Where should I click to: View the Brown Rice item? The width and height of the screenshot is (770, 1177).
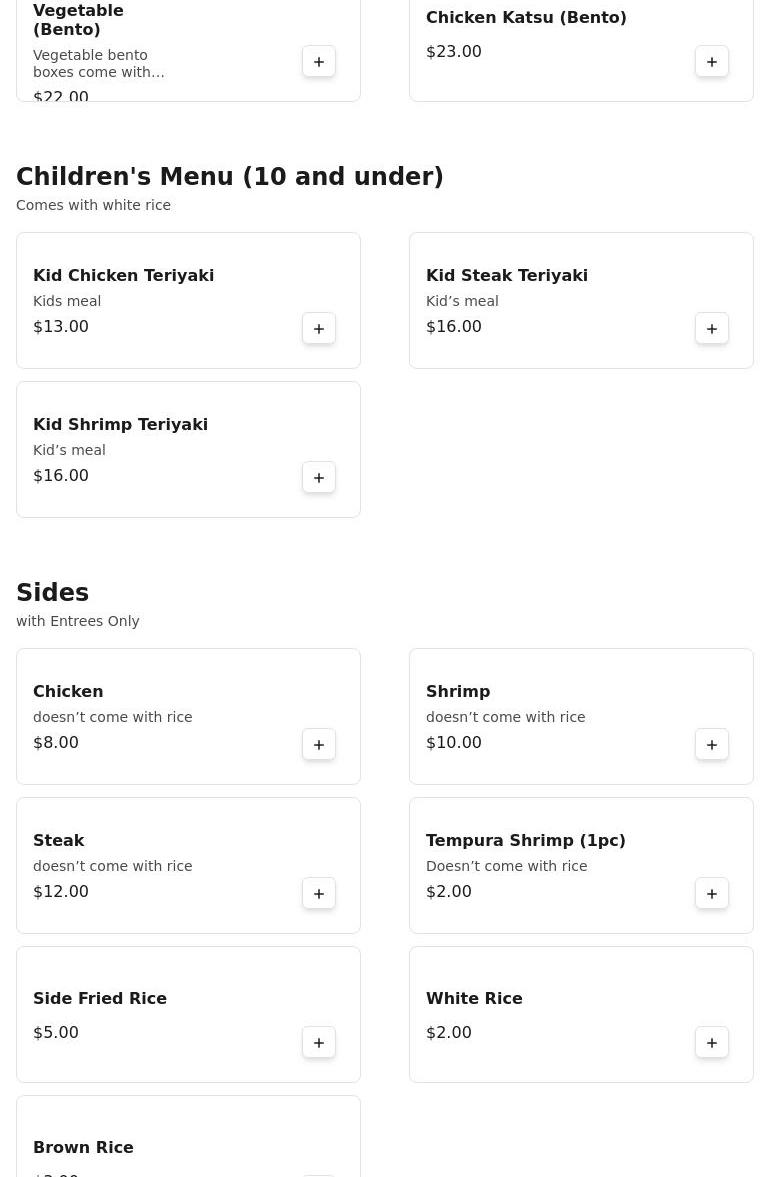(x=83, y=1148)
